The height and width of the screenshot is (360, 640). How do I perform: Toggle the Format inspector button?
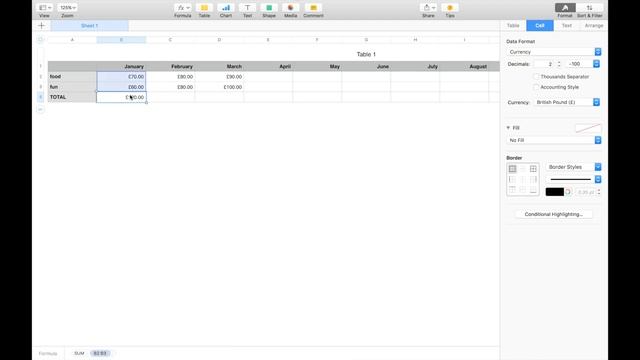point(565,8)
